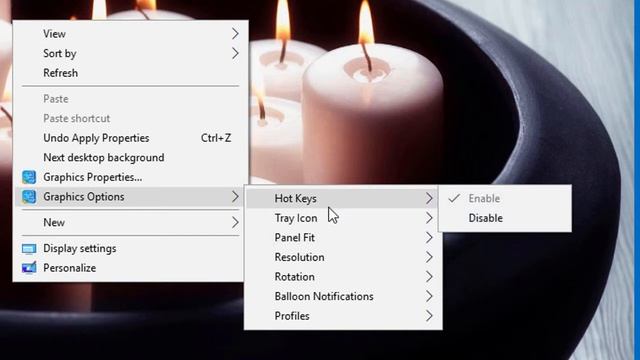Select Undo Apply Properties

coord(131,138)
